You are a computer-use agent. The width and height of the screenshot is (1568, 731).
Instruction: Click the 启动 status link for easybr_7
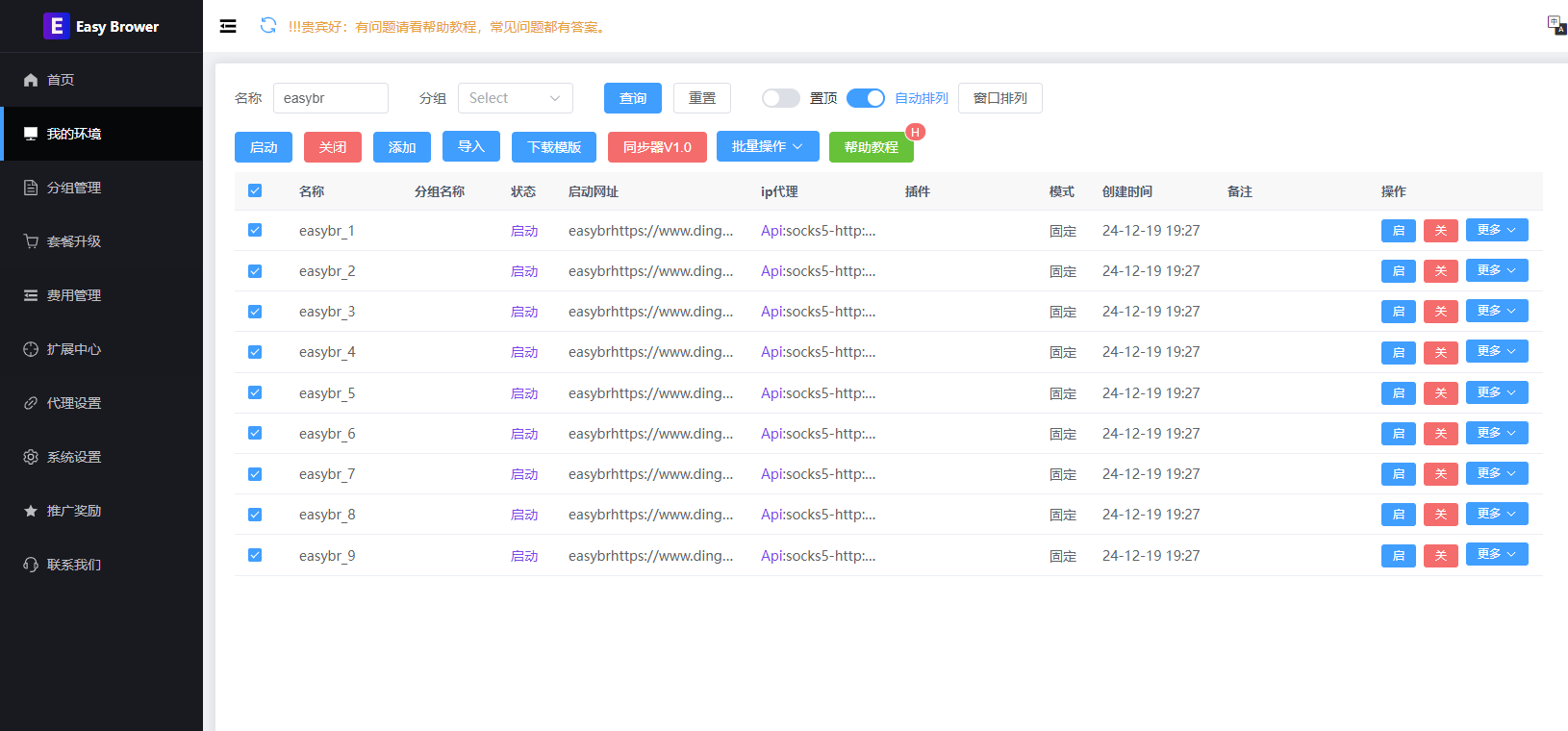tap(524, 474)
